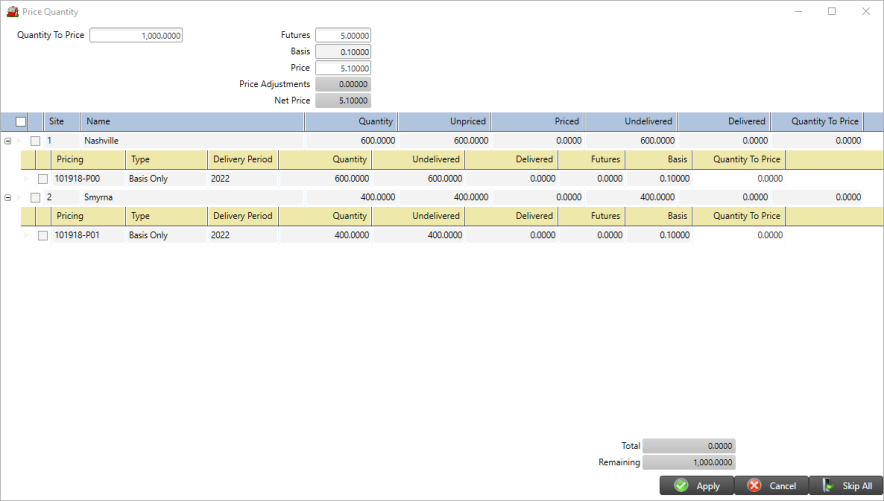Toggle the select-all checkbox in grid header
The height and width of the screenshot is (501, 884).
(x=21, y=122)
